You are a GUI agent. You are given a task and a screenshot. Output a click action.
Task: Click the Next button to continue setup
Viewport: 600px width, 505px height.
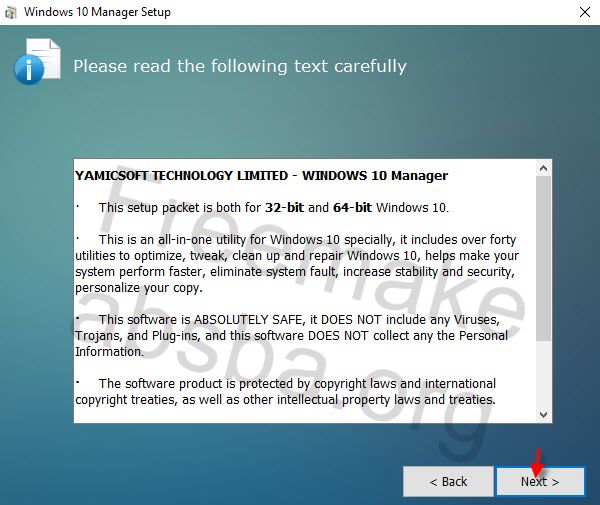pos(540,481)
